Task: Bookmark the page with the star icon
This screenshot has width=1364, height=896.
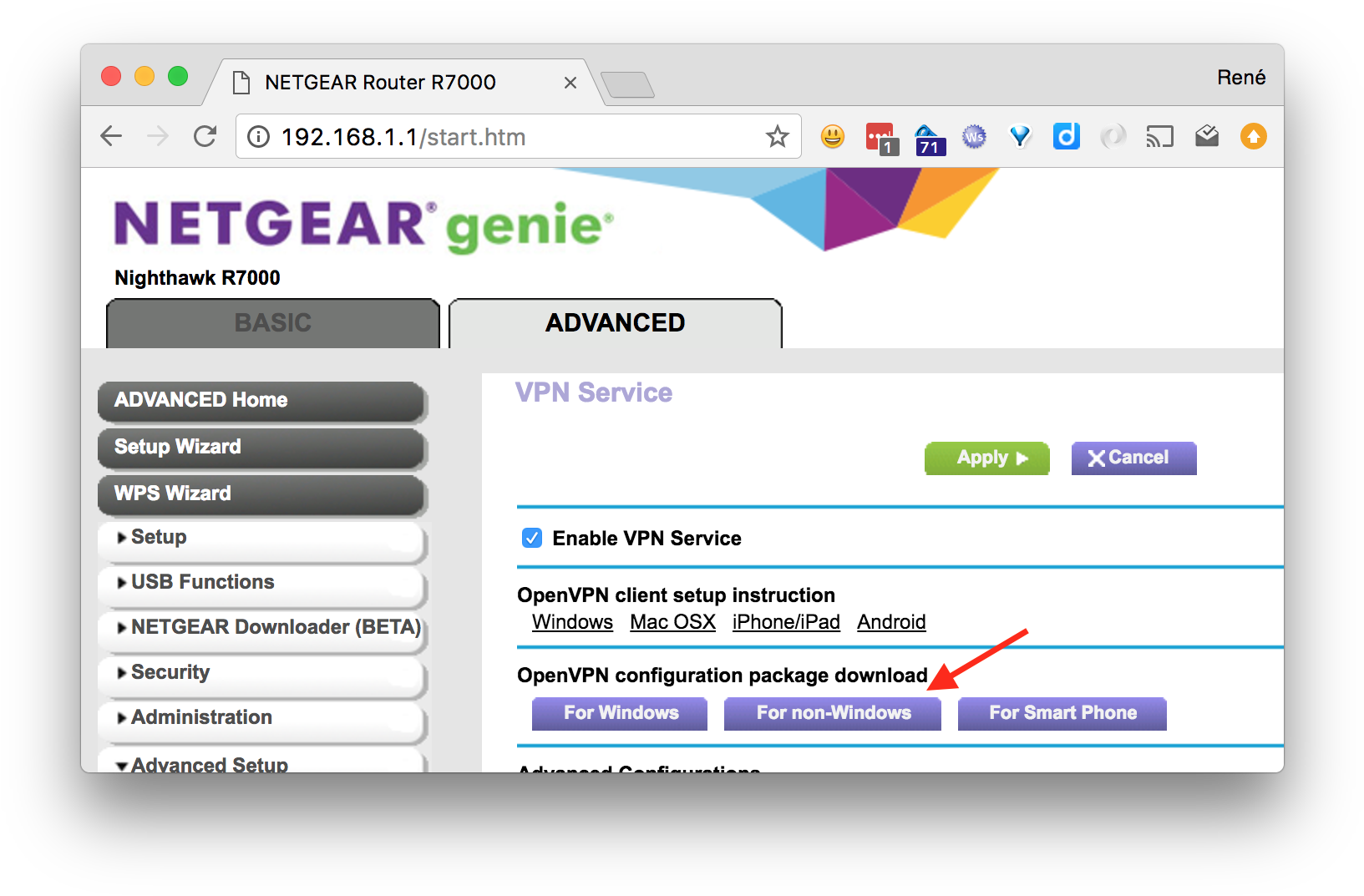Action: pyautogui.click(x=778, y=136)
